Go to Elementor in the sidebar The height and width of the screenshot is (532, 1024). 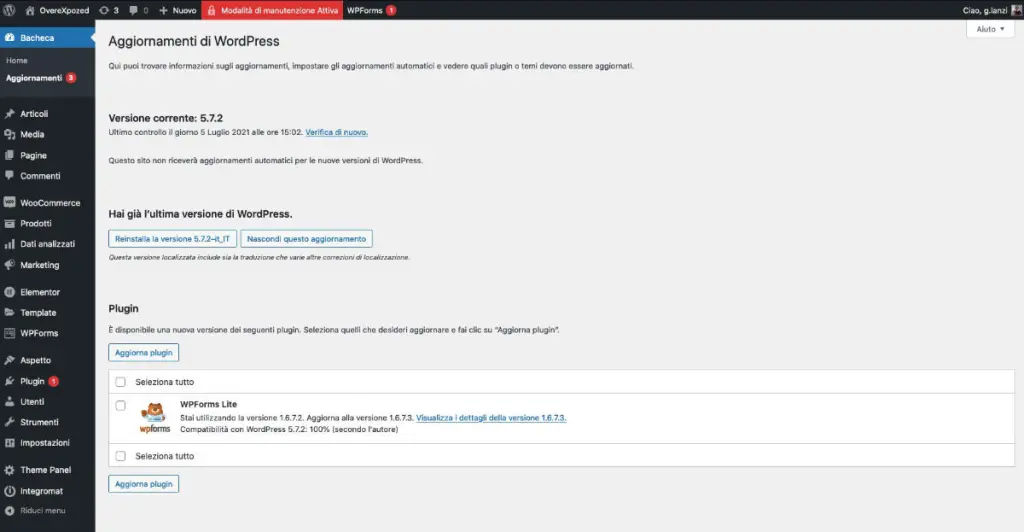coord(40,292)
